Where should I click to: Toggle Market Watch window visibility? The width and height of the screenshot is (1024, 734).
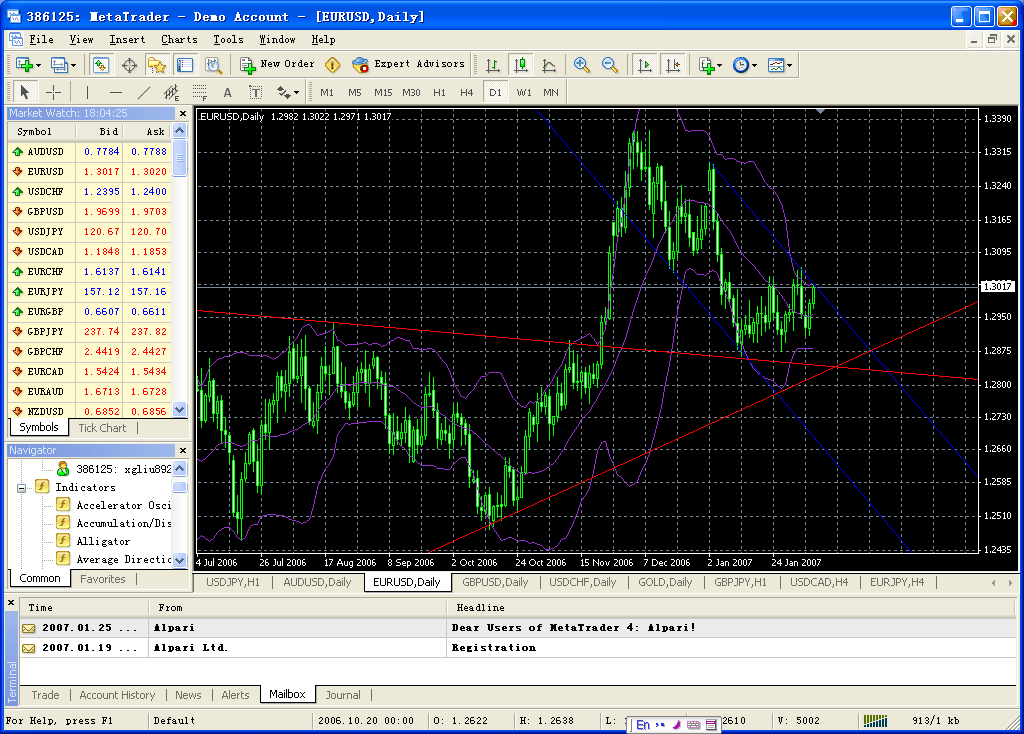(x=101, y=65)
